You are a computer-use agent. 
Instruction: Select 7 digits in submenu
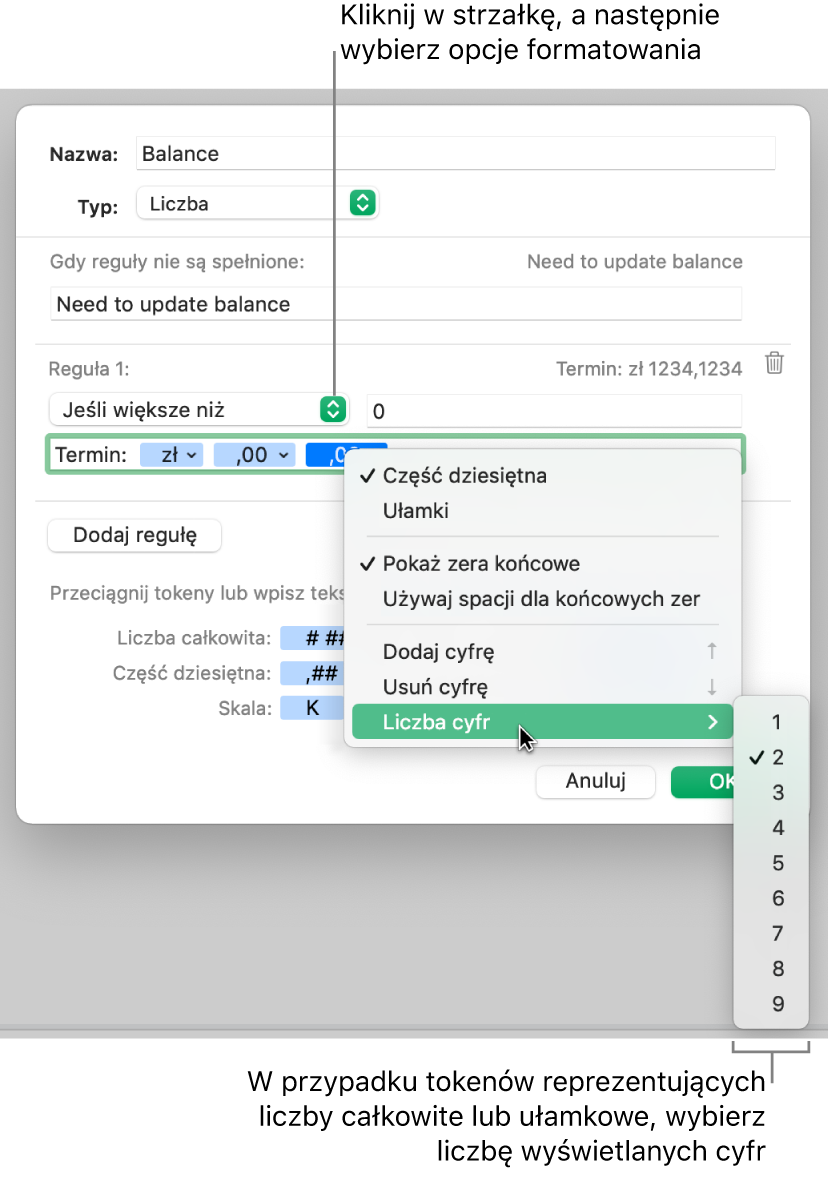pyautogui.click(x=771, y=934)
